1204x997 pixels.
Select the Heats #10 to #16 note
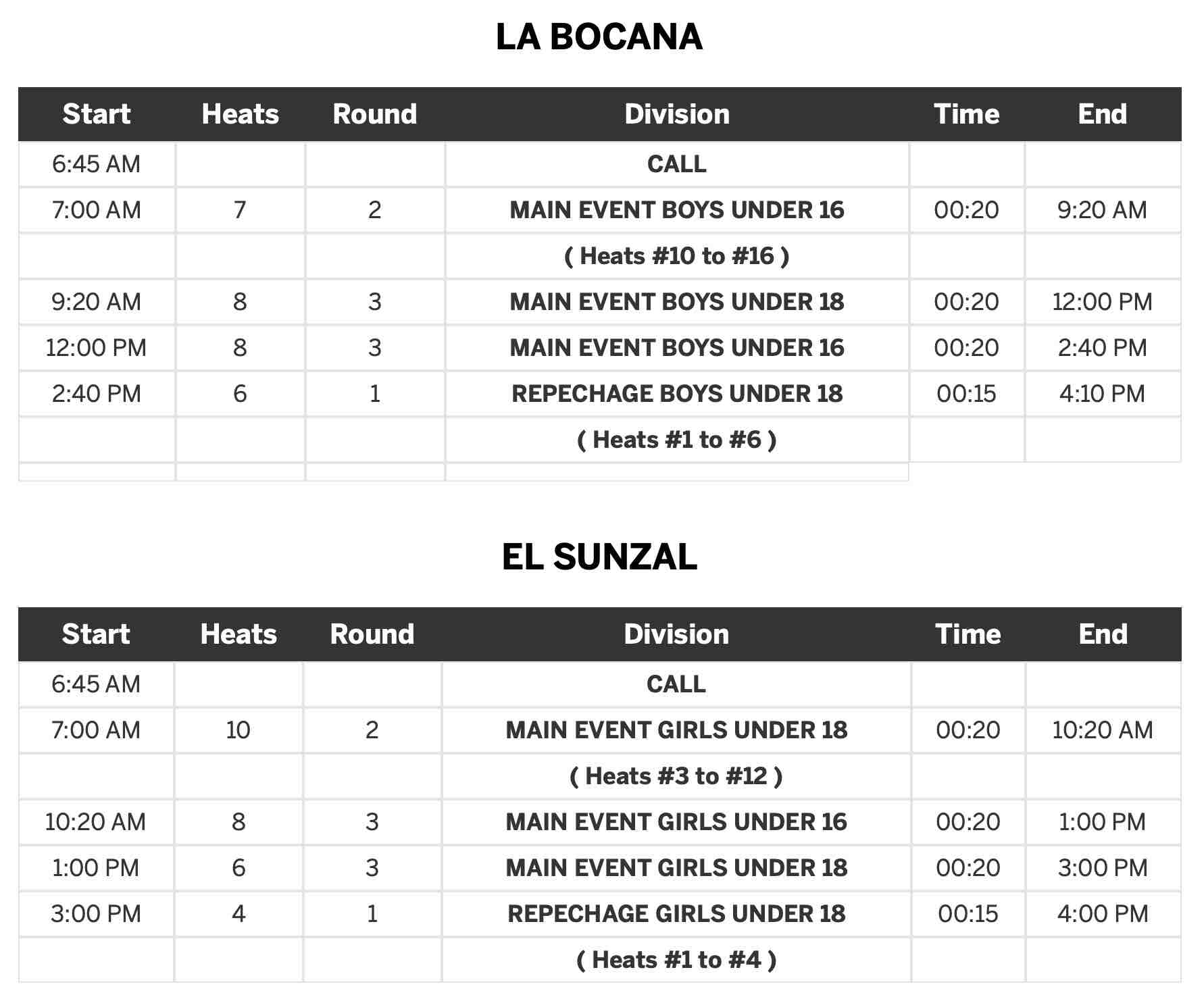677,256
